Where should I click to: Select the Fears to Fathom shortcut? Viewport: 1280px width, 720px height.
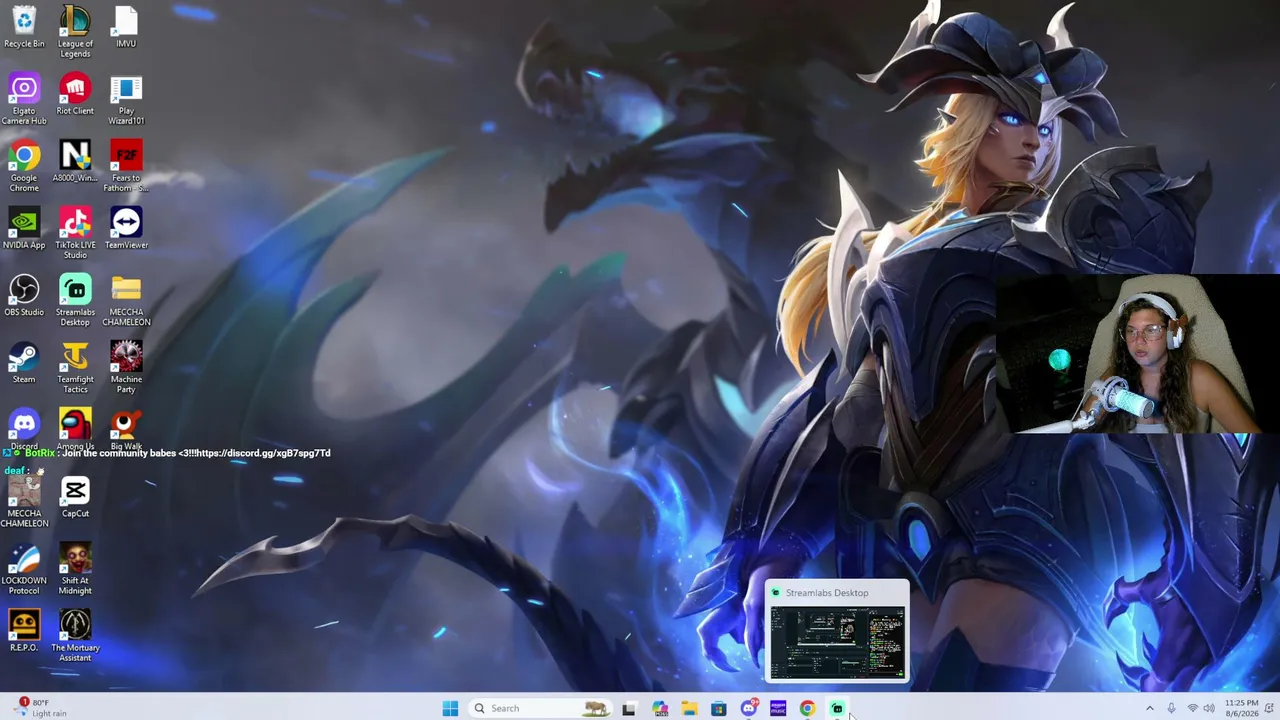(x=126, y=167)
